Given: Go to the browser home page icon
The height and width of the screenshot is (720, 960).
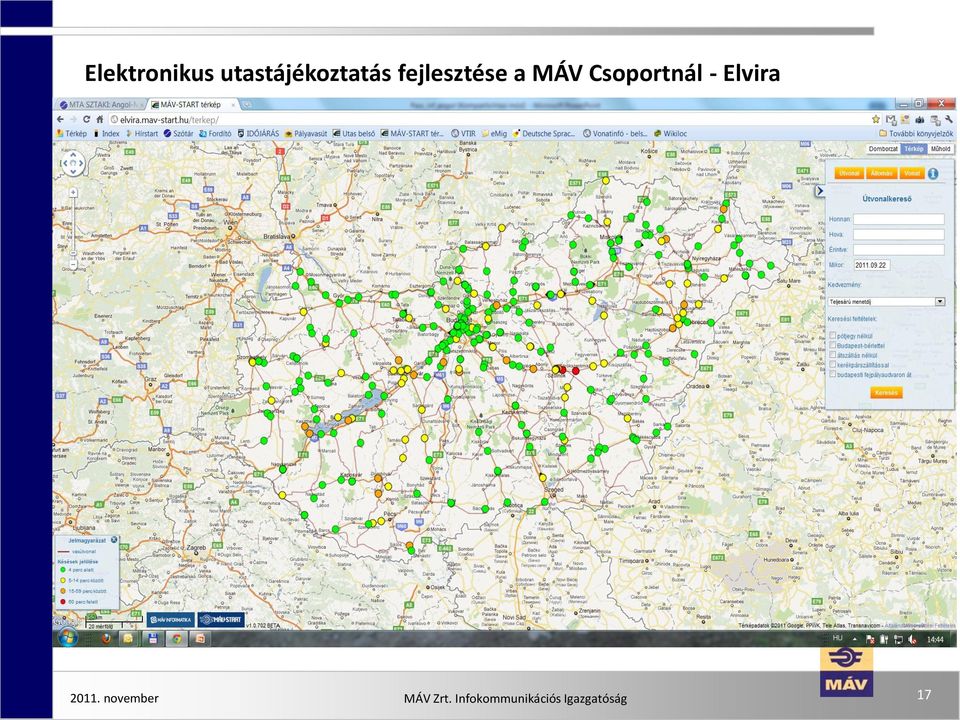Looking at the screenshot, I should [x=99, y=119].
